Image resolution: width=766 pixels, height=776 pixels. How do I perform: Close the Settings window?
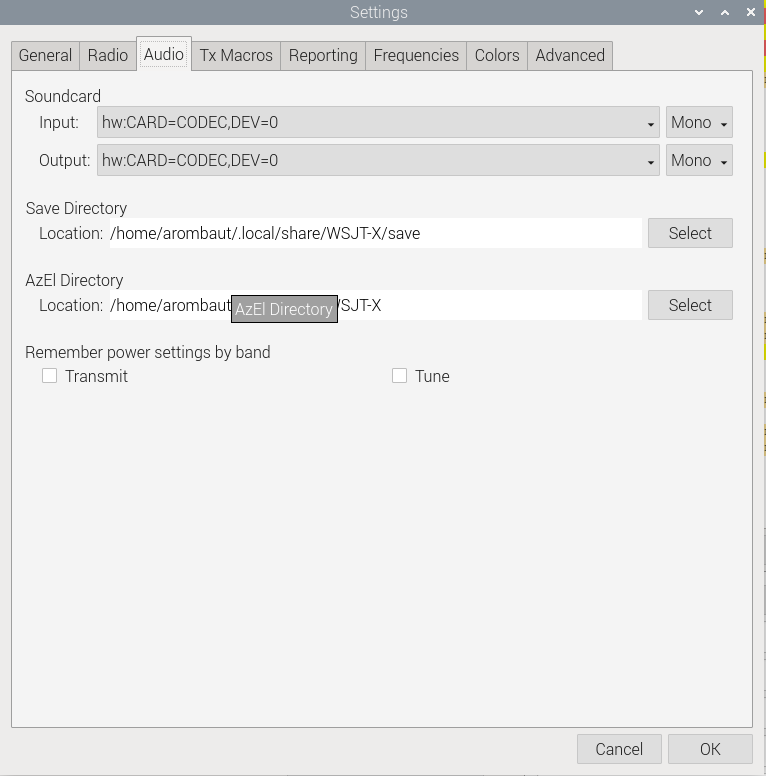tap(751, 12)
